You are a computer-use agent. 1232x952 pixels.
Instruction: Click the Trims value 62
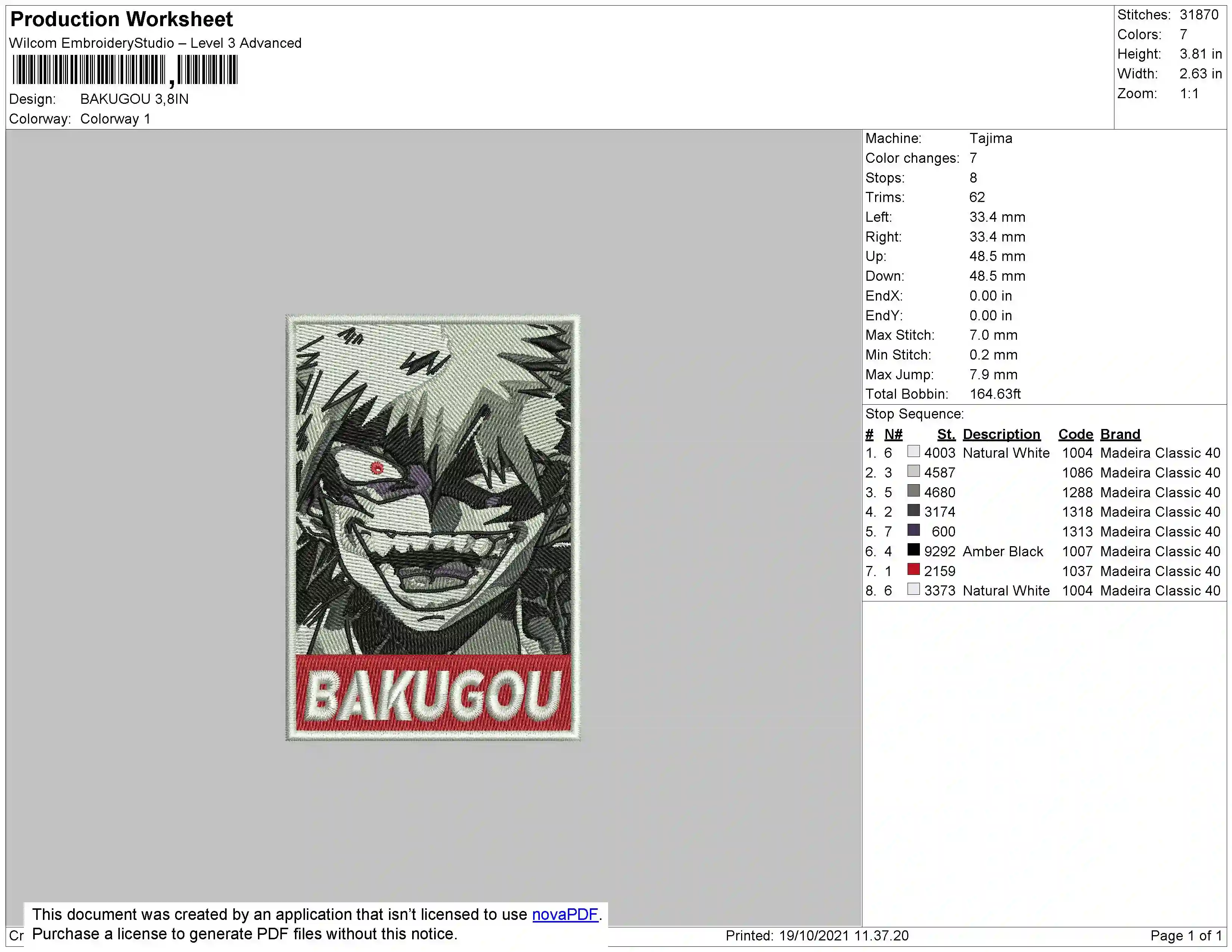(977, 197)
